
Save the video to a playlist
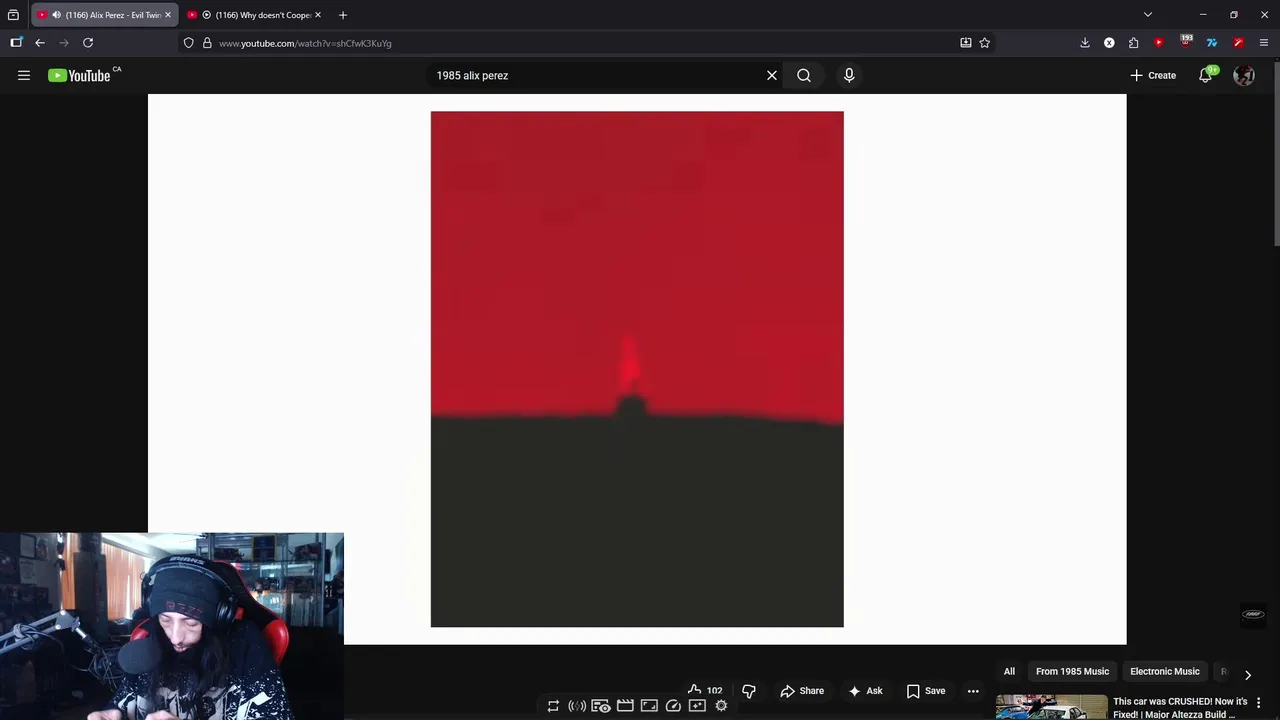[926, 690]
